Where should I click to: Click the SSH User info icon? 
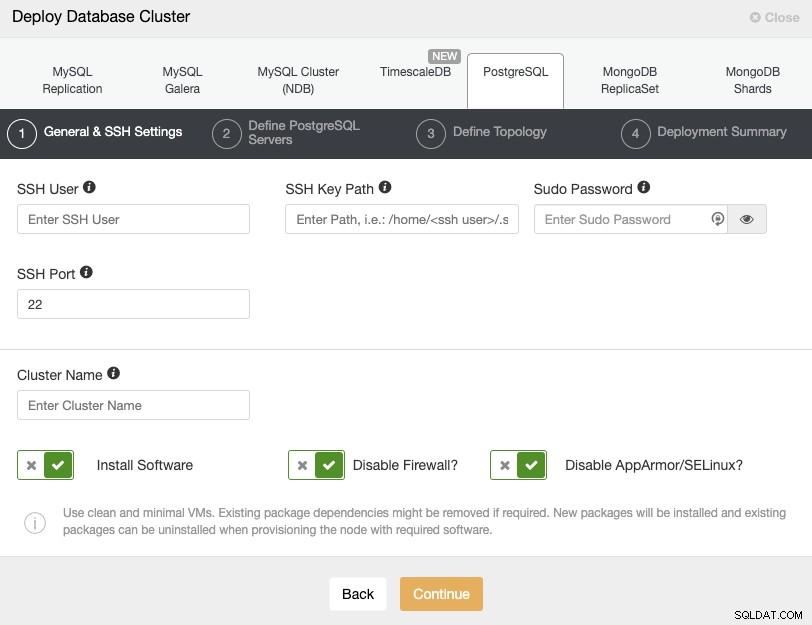pos(89,187)
